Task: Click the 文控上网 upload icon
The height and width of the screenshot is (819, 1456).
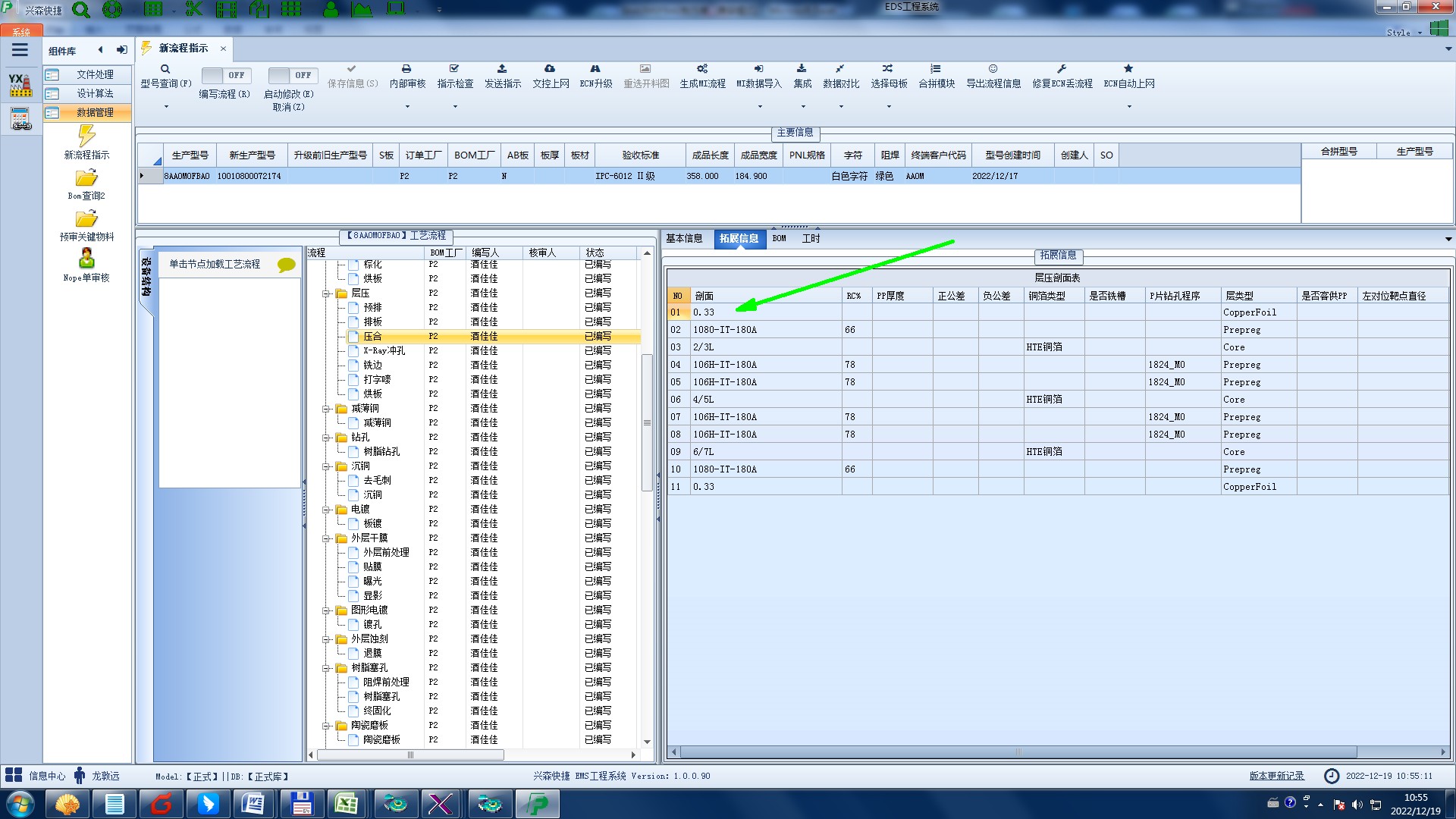Action: coord(550,69)
